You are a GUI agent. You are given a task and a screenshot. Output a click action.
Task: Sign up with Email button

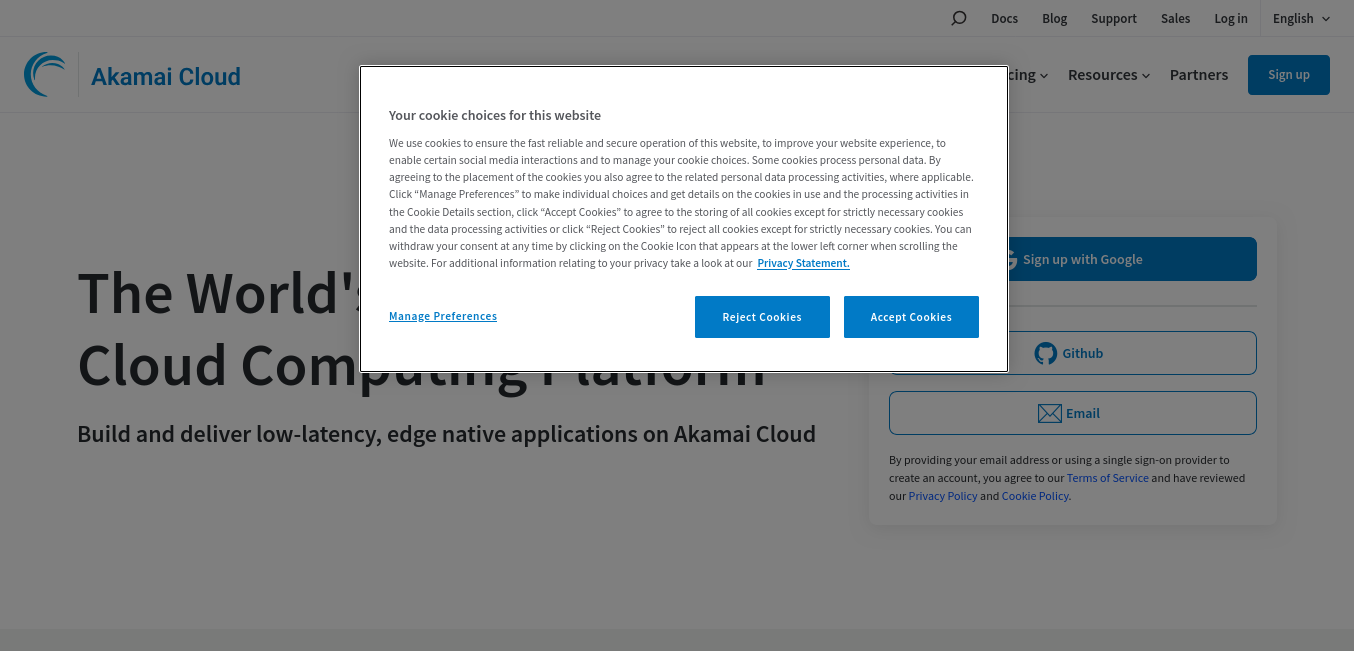click(1073, 413)
